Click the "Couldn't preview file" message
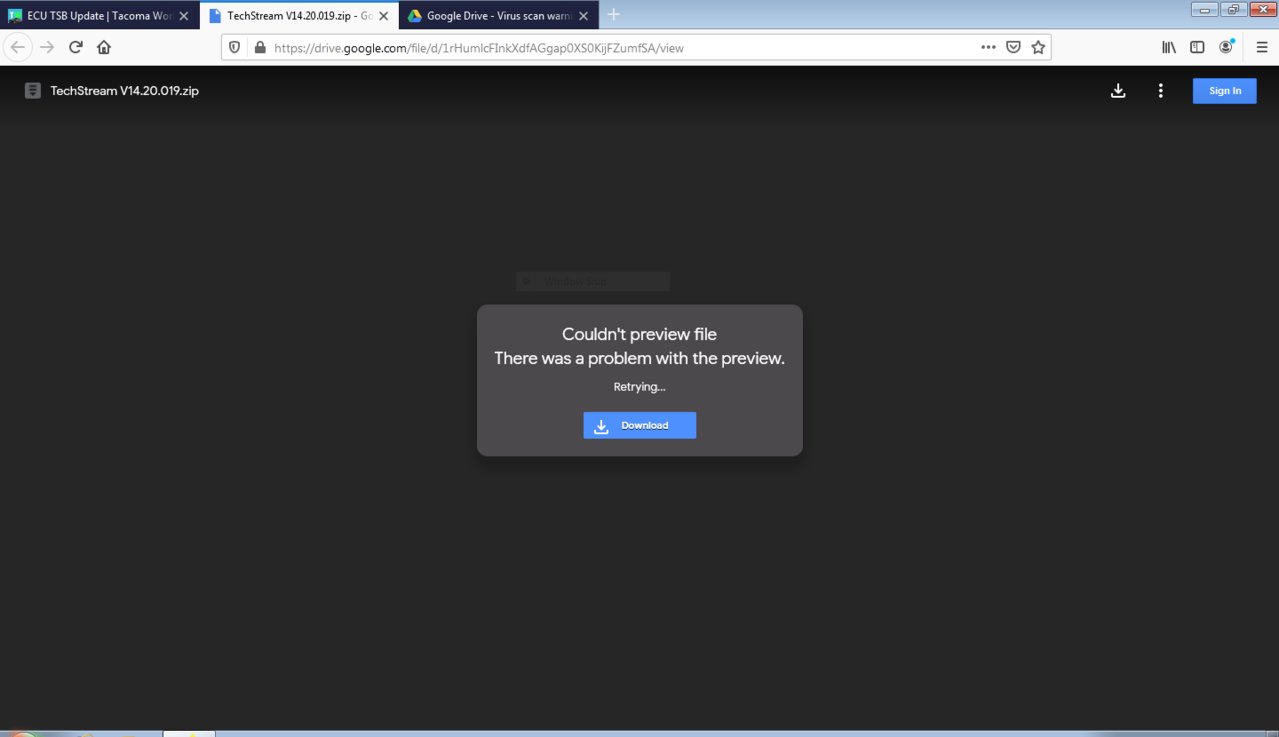The width and height of the screenshot is (1279, 737). point(640,334)
